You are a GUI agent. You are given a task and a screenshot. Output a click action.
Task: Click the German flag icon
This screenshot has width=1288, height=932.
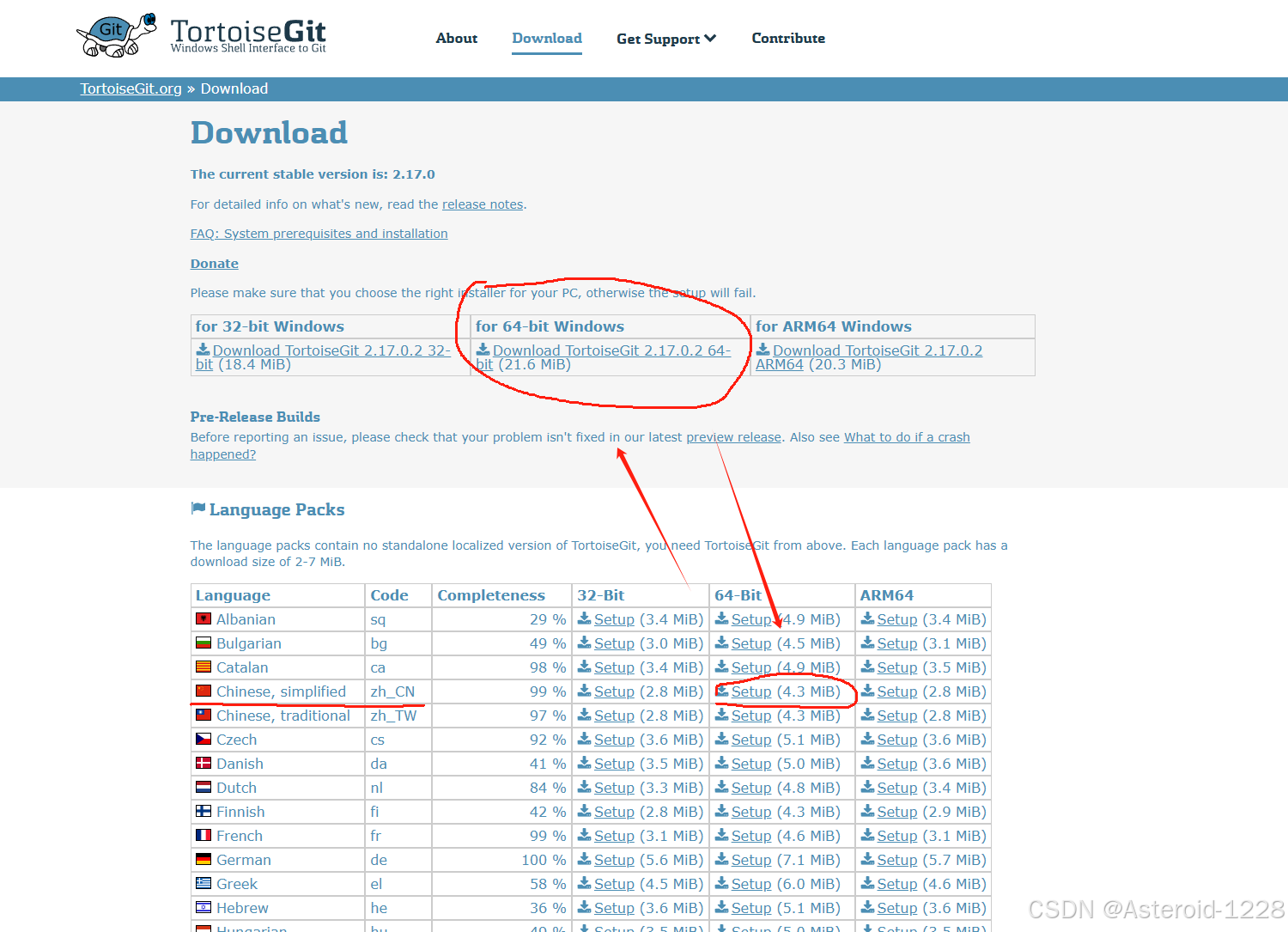tap(204, 860)
